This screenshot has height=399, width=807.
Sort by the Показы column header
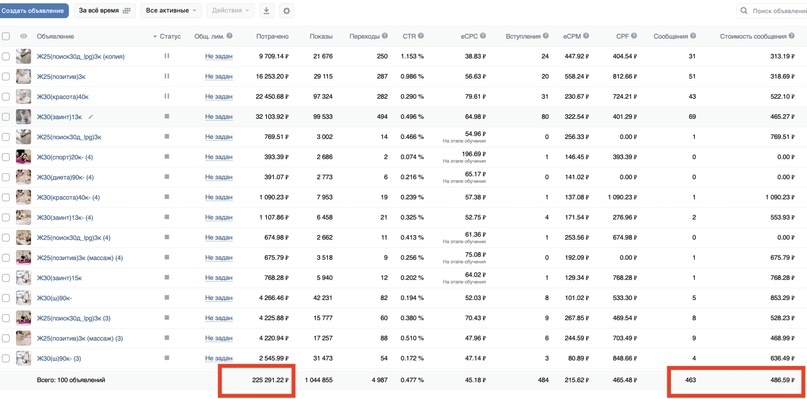(321, 36)
